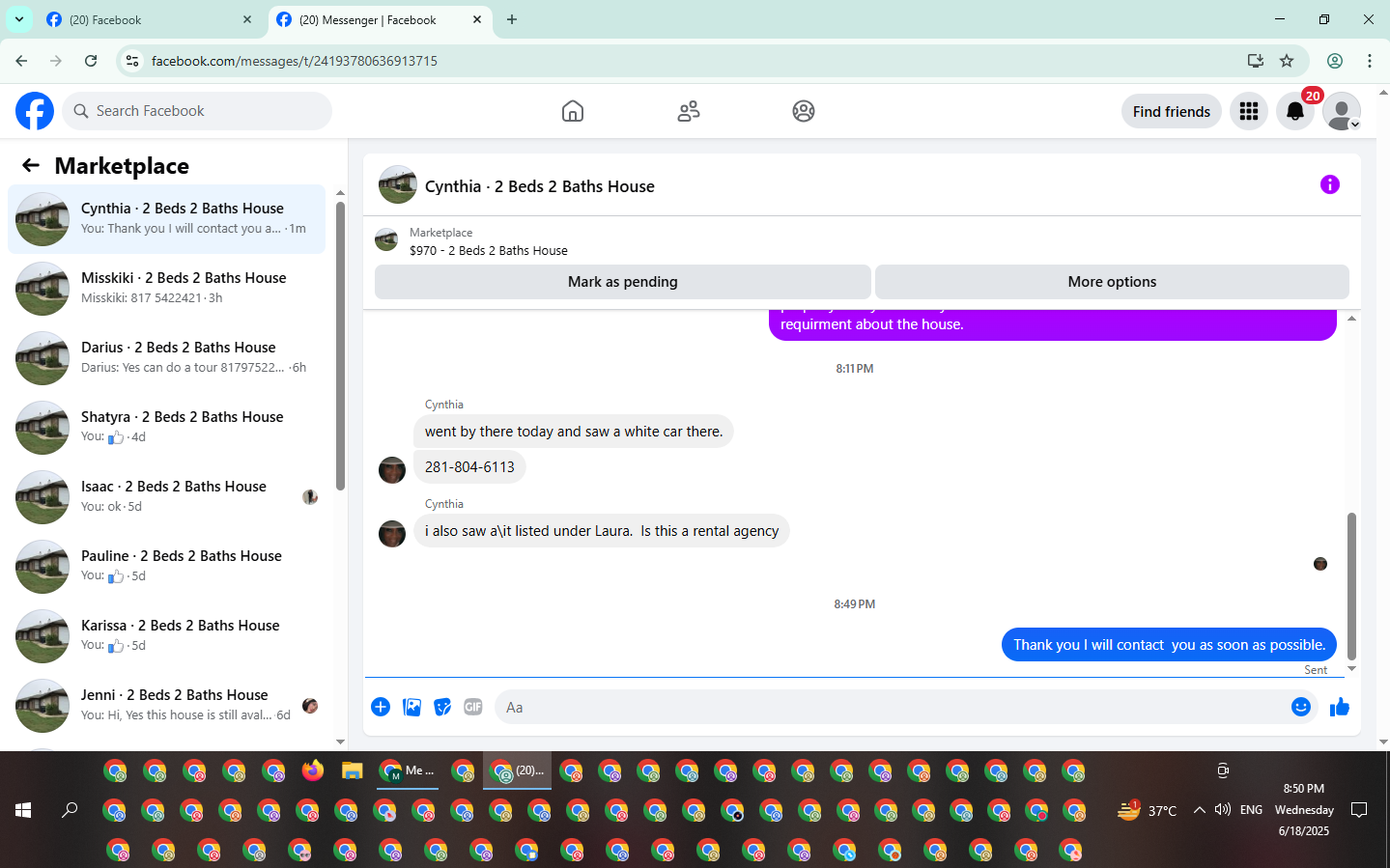1390x868 pixels.
Task: Click Cynthia's avatar beside the phone number
Action: click(392, 470)
